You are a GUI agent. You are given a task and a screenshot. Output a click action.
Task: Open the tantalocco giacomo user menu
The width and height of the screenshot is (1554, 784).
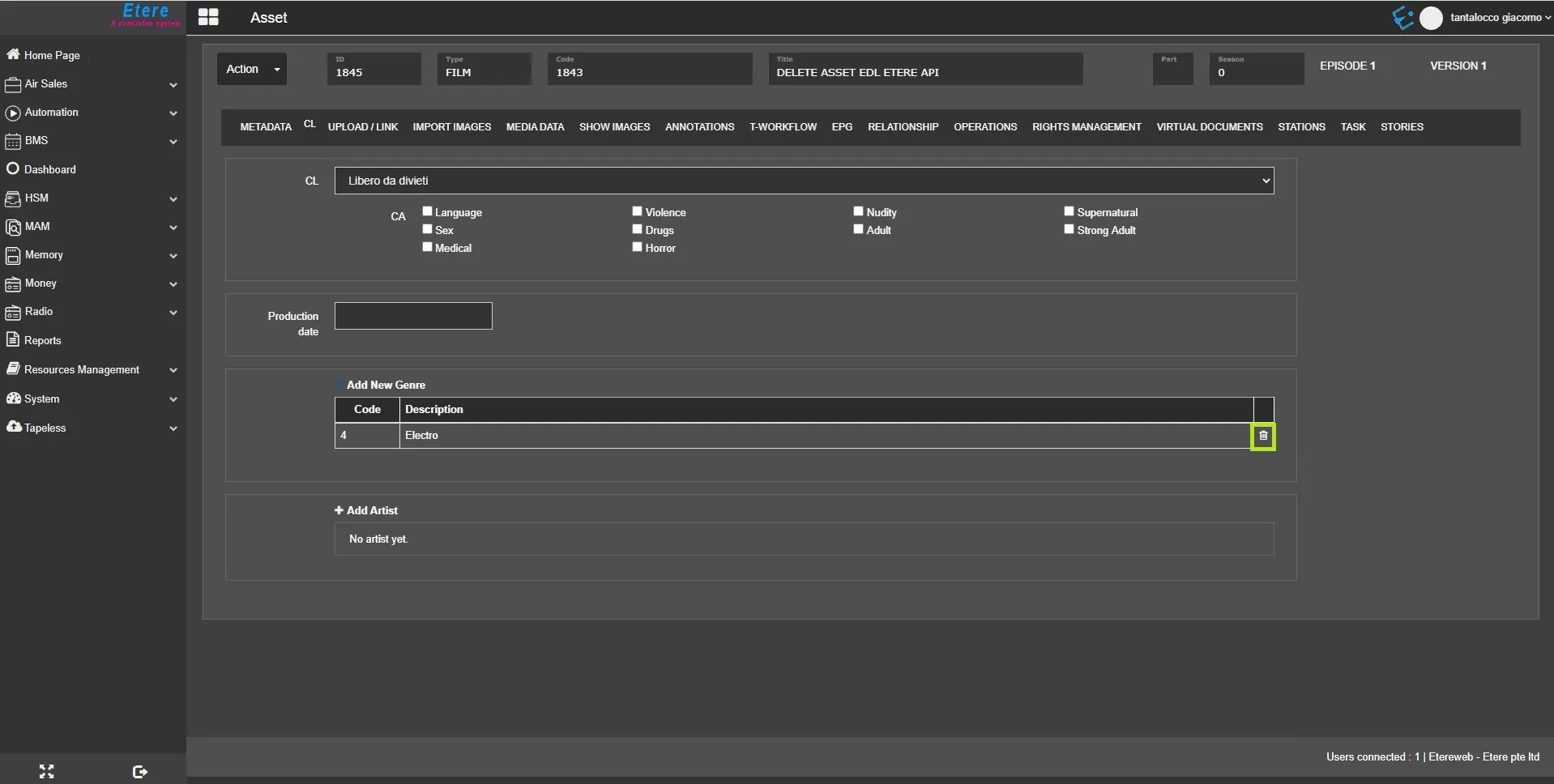[x=1495, y=17]
